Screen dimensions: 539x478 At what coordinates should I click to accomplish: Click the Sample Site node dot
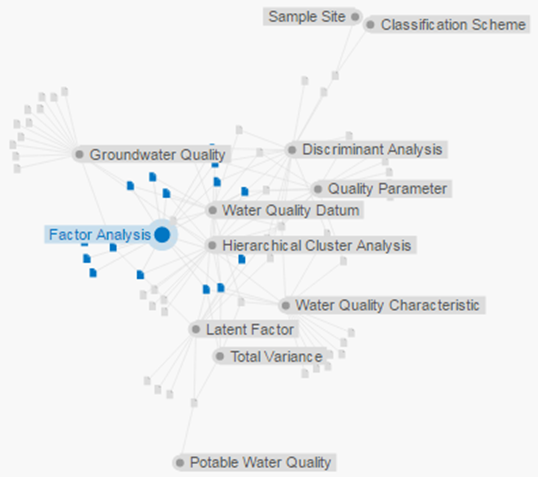[355, 16]
